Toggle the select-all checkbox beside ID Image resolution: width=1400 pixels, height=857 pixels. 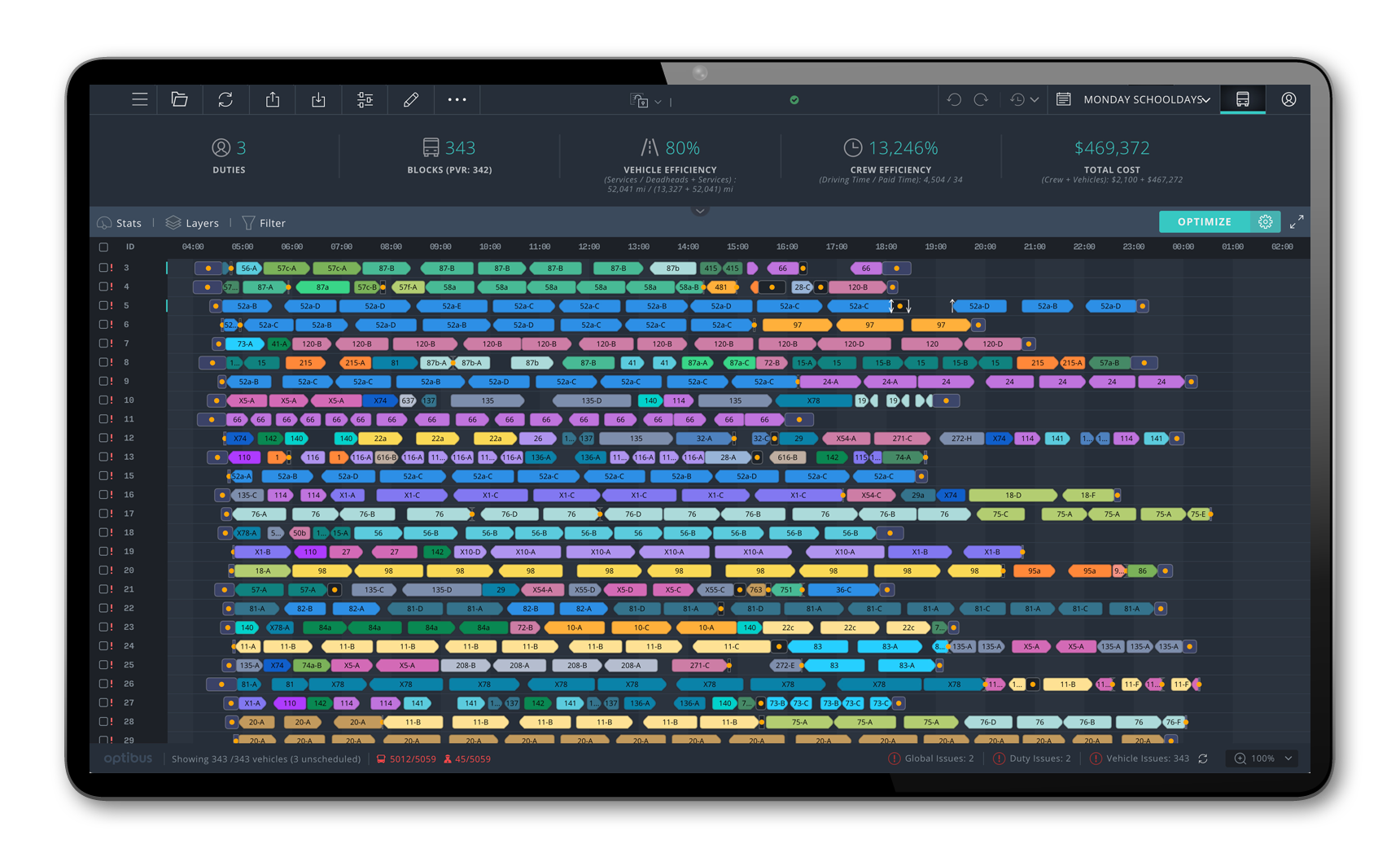(x=103, y=247)
